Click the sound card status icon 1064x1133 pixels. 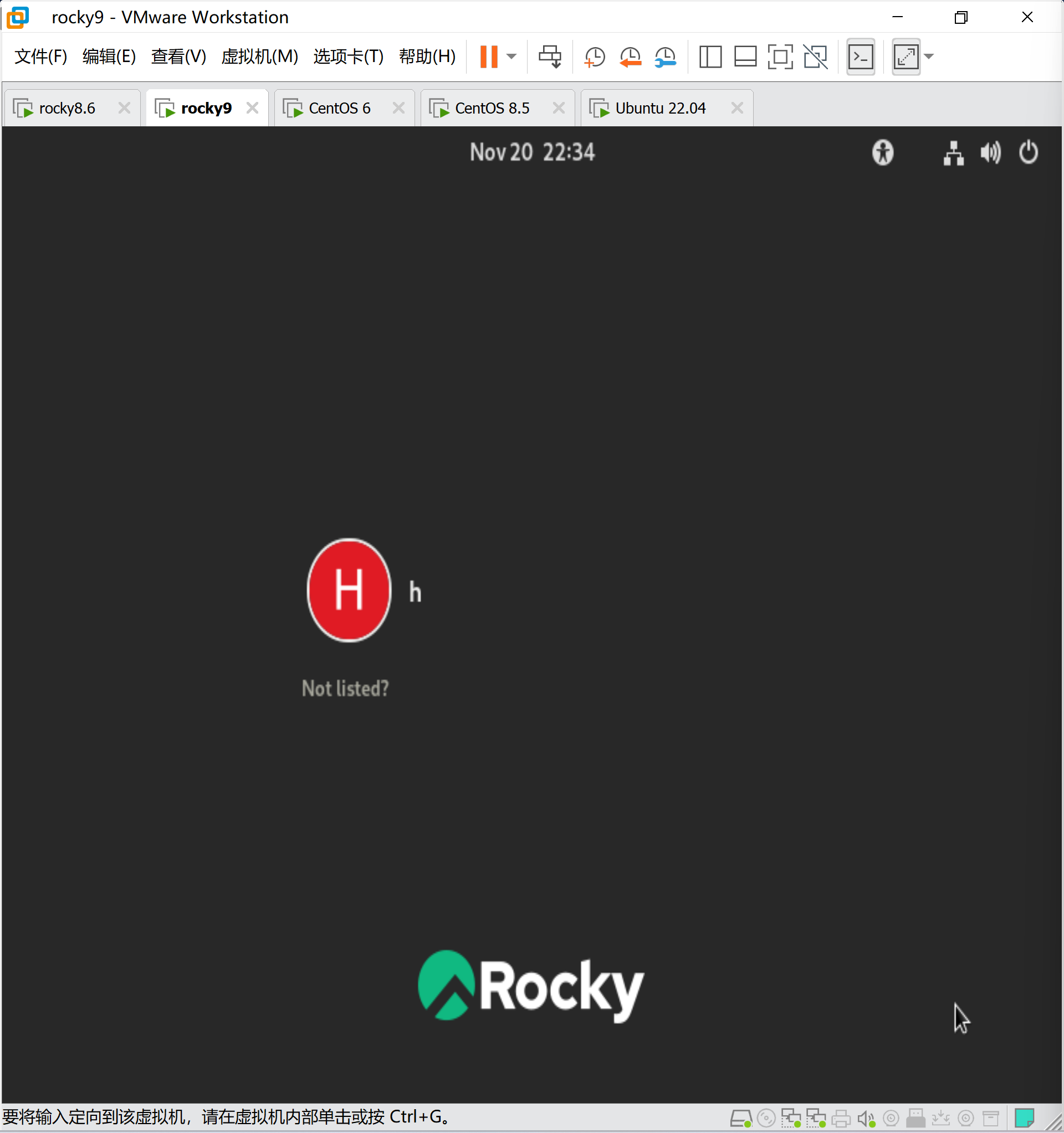point(866,1118)
